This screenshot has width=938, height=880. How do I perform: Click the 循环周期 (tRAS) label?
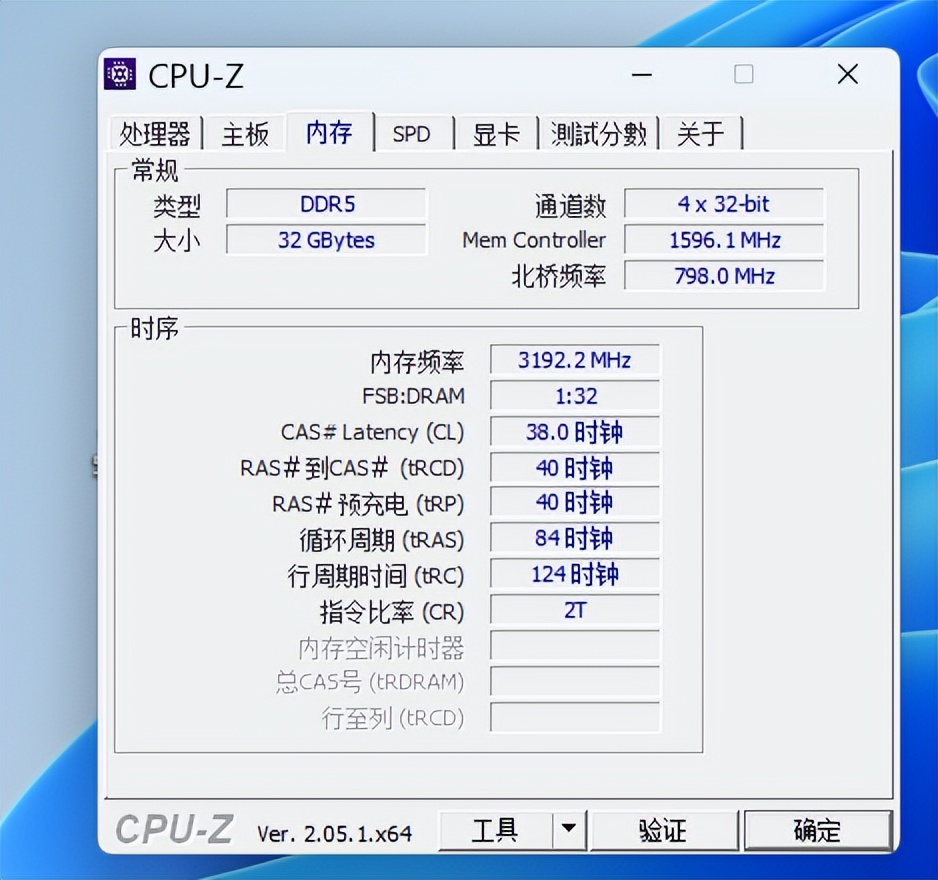pyautogui.click(x=382, y=540)
